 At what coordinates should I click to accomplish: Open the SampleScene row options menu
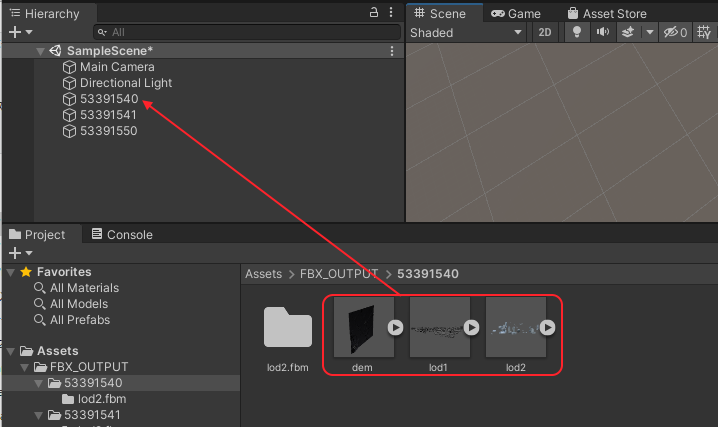click(392, 51)
